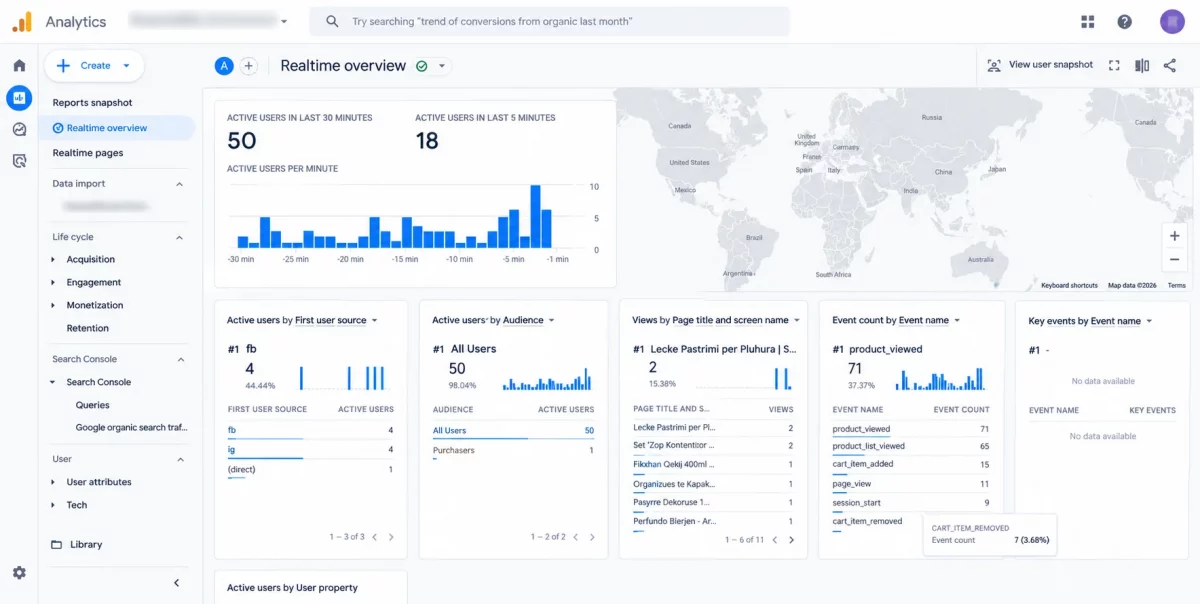Screen dimensions: 1200x604
Task: Collapse the Life cycle section
Action: pos(180,238)
